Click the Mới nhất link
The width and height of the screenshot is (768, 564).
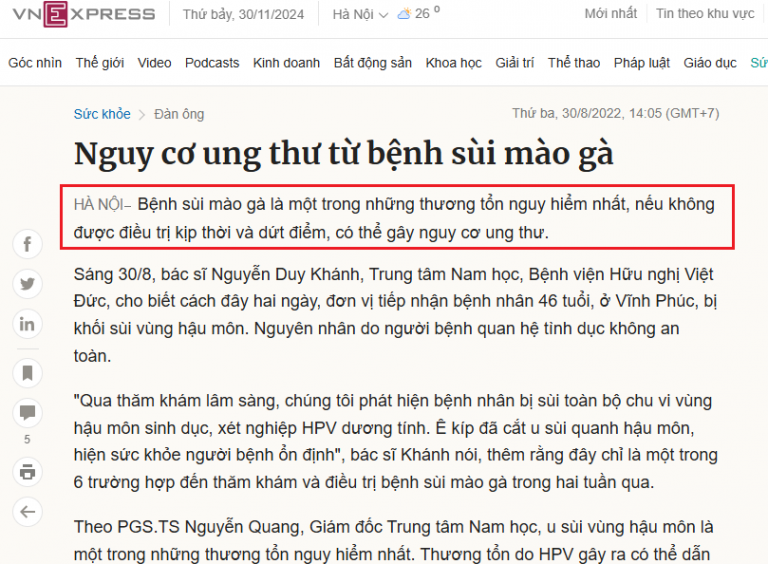coord(610,14)
